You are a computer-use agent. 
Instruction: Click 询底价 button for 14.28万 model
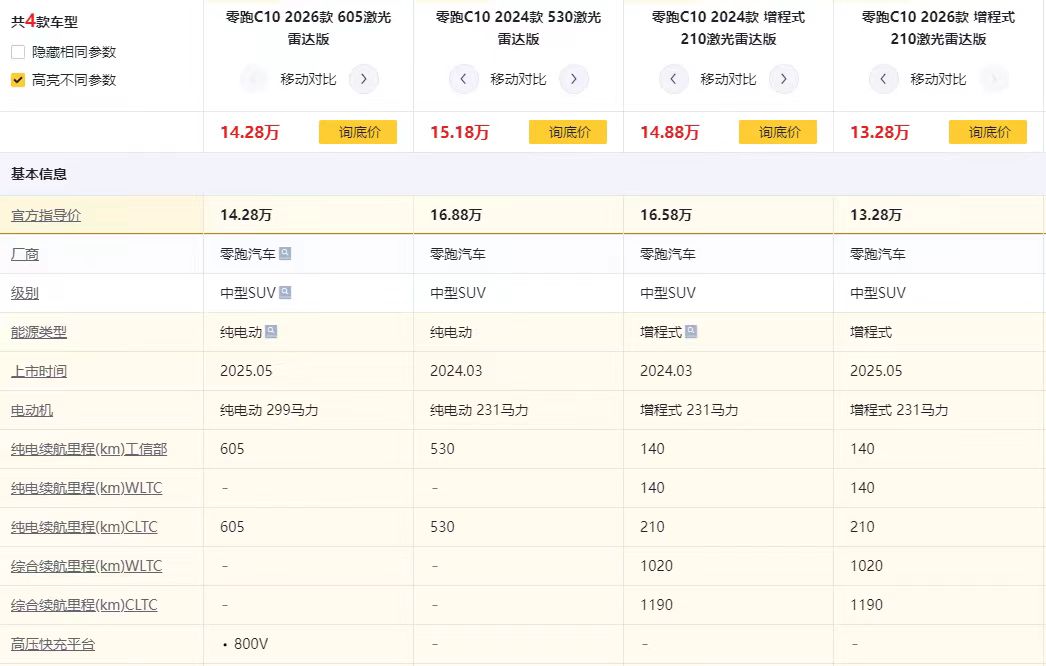pyautogui.click(x=358, y=132)
